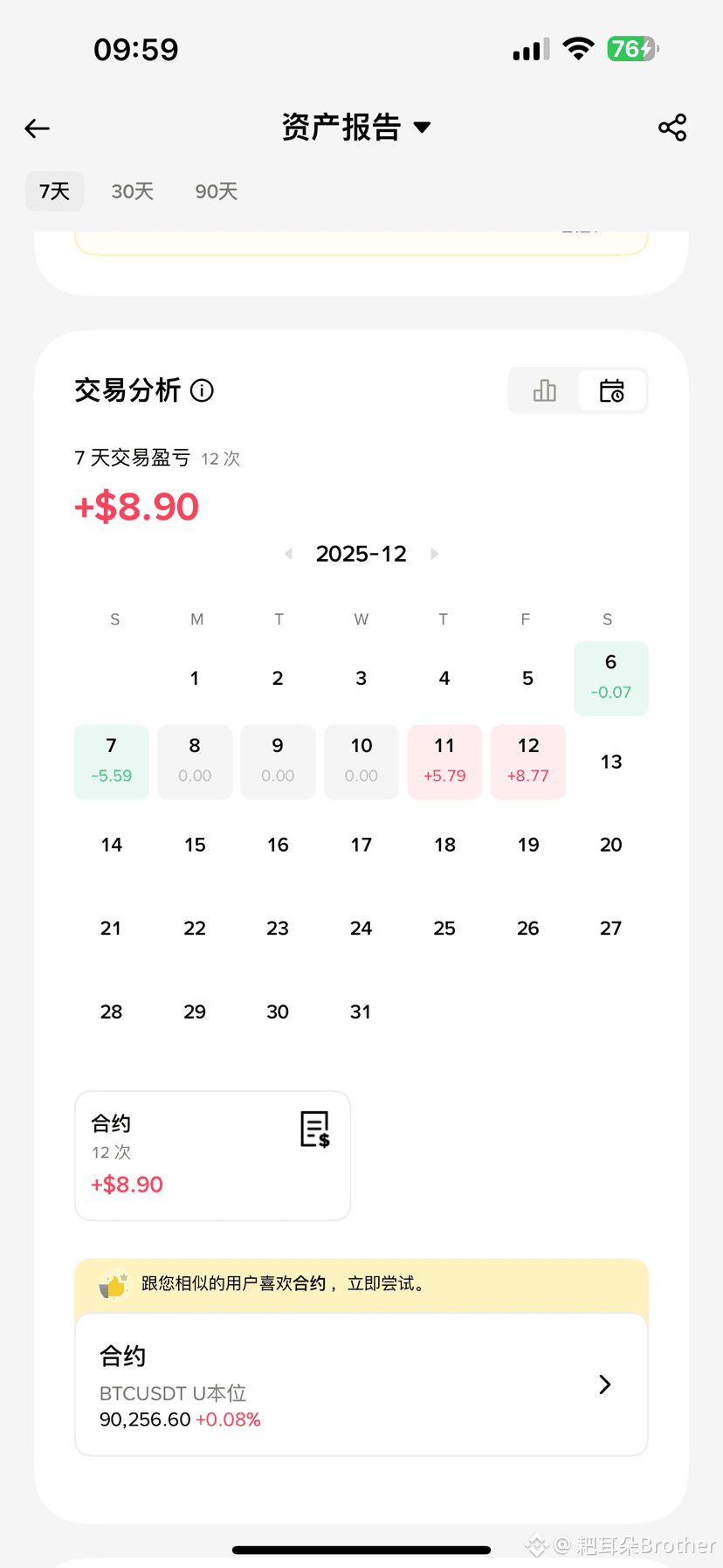Tap the contract receipt icon
The width and height of the screenshot is (723, 1568).
click(314, 1129)
